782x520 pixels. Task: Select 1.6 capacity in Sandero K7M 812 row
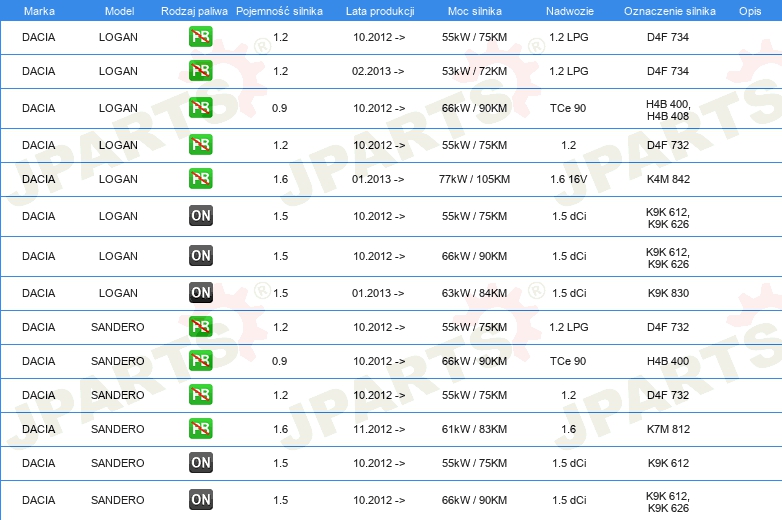tap(281, 429)
